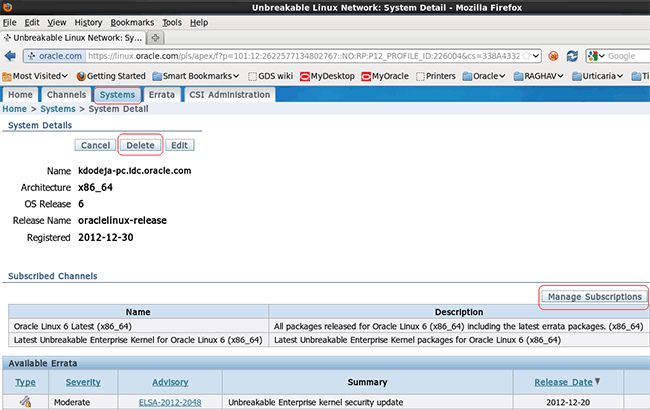Screen dimensions: 650x410
Task: Switch to the CSI Administration tab
Action: (230, 95)
